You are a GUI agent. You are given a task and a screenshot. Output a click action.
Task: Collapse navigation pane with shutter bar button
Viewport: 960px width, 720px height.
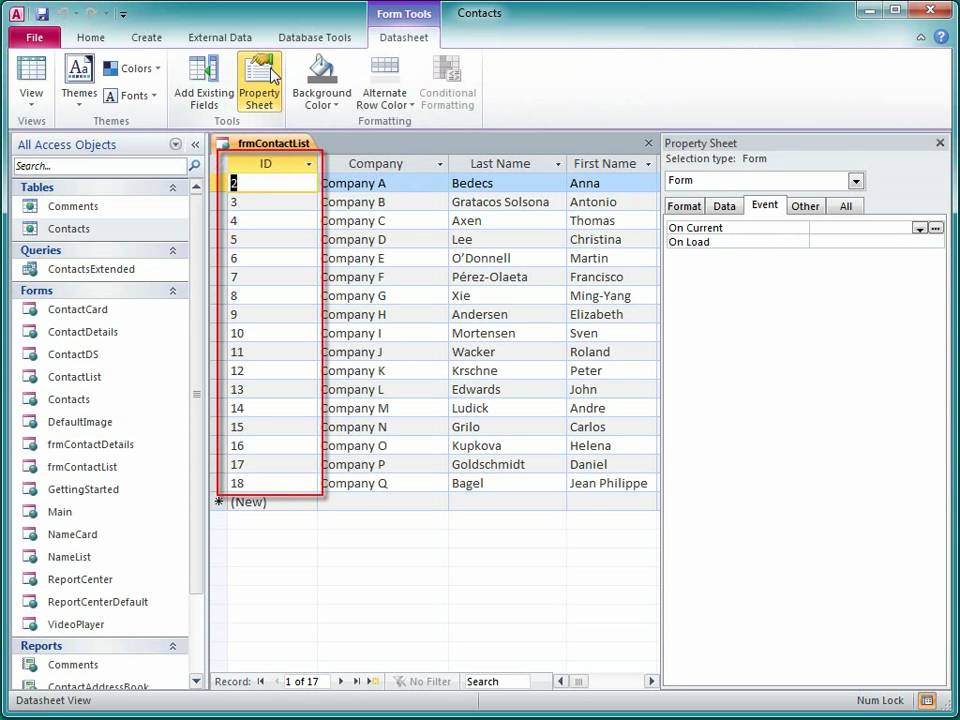click(195, 144)
